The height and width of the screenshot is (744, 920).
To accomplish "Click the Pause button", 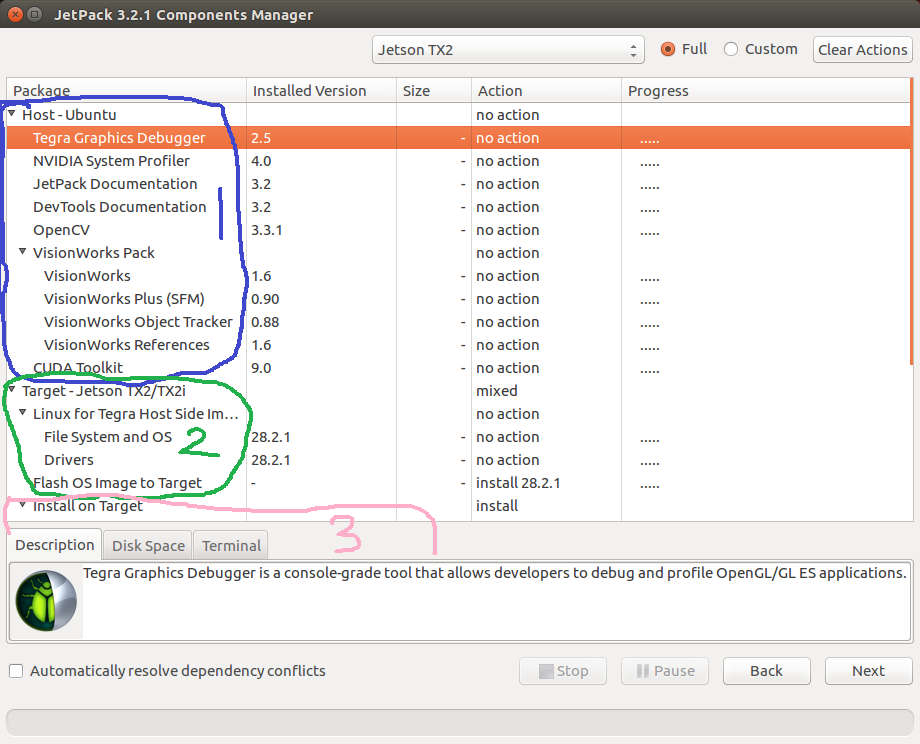I will pyautogui.click(x=665, y=671).
